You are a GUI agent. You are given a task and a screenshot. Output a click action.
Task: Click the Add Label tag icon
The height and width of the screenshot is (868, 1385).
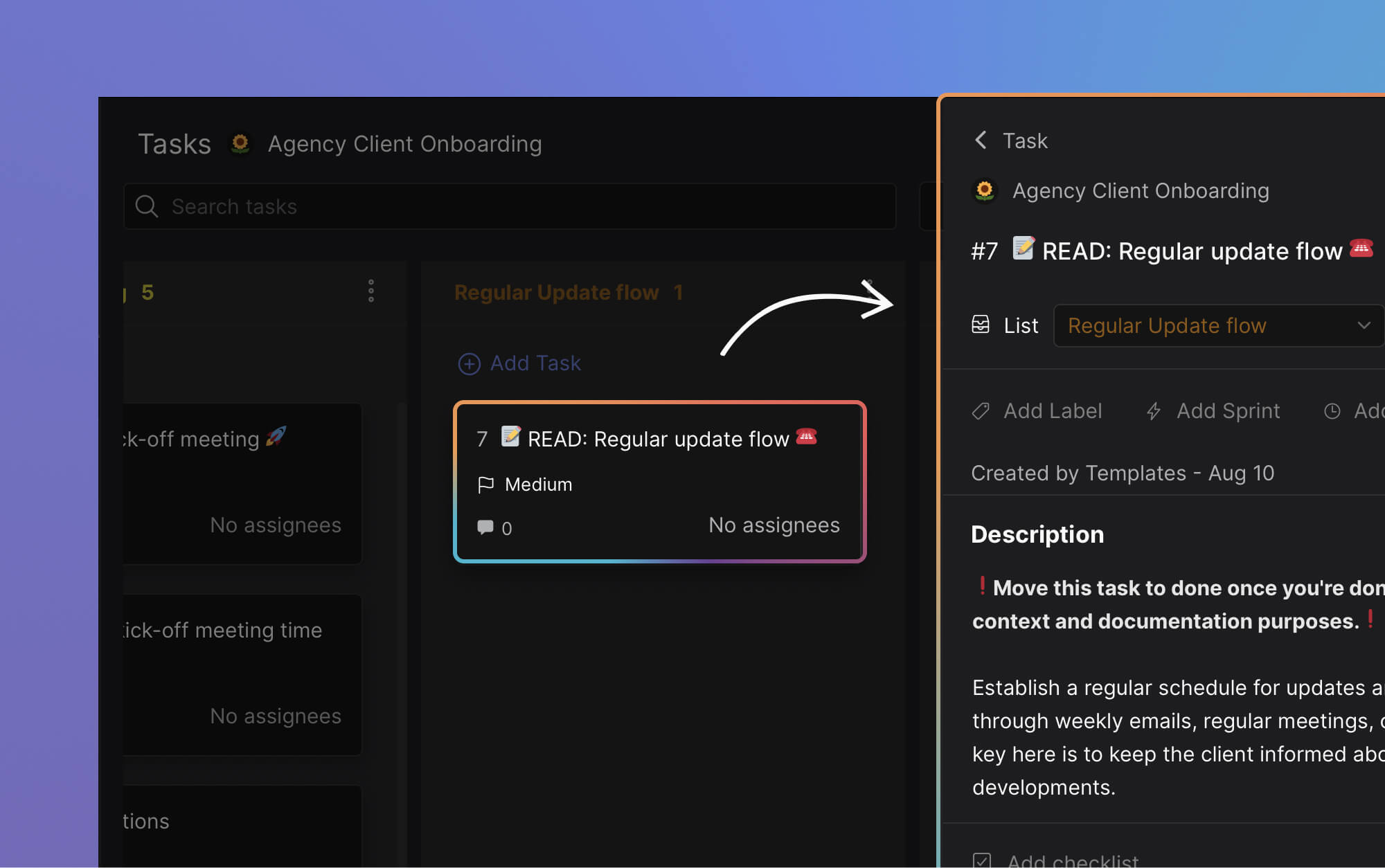click(x=981, y=410)
